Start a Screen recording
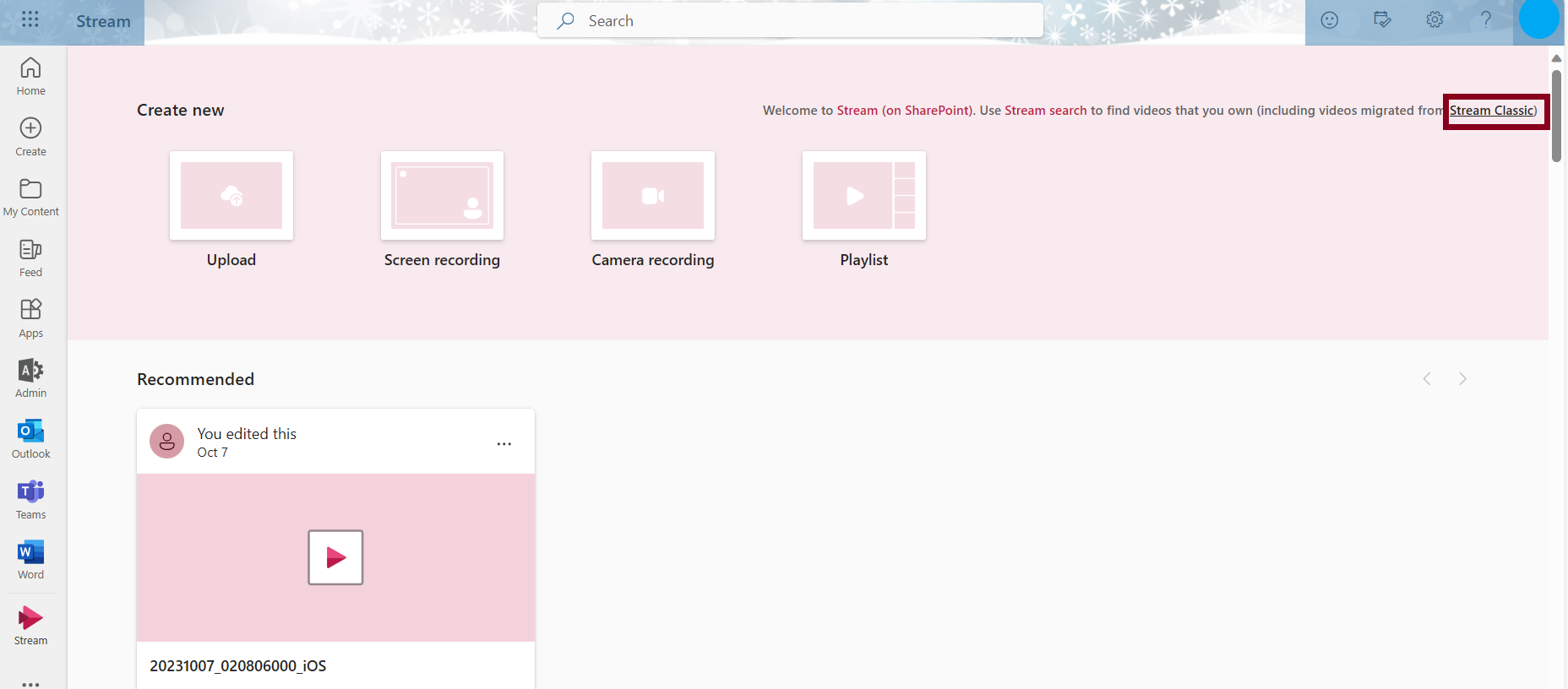The image size is (1568, 689). (442, 196)
